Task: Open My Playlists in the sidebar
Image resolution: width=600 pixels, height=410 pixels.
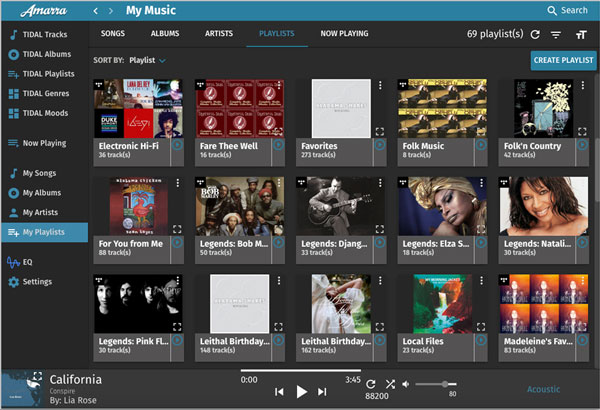Action: click(x=44, y=232)
